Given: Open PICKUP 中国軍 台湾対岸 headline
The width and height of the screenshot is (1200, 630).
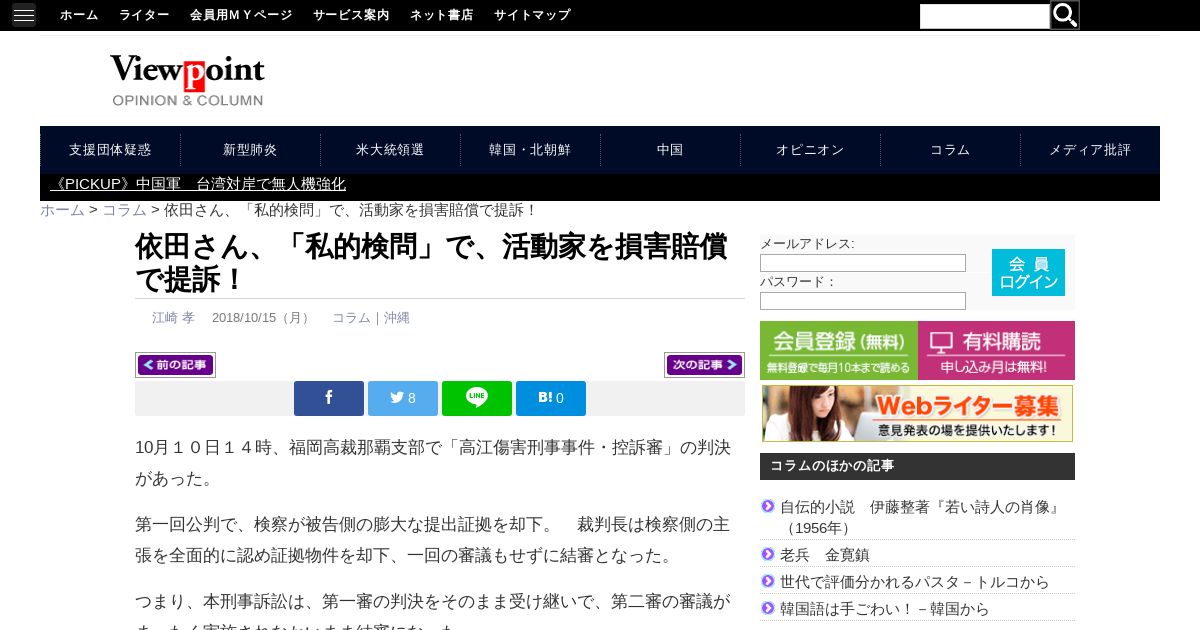Looking at the screenshot, I should [x=198, y=184].
